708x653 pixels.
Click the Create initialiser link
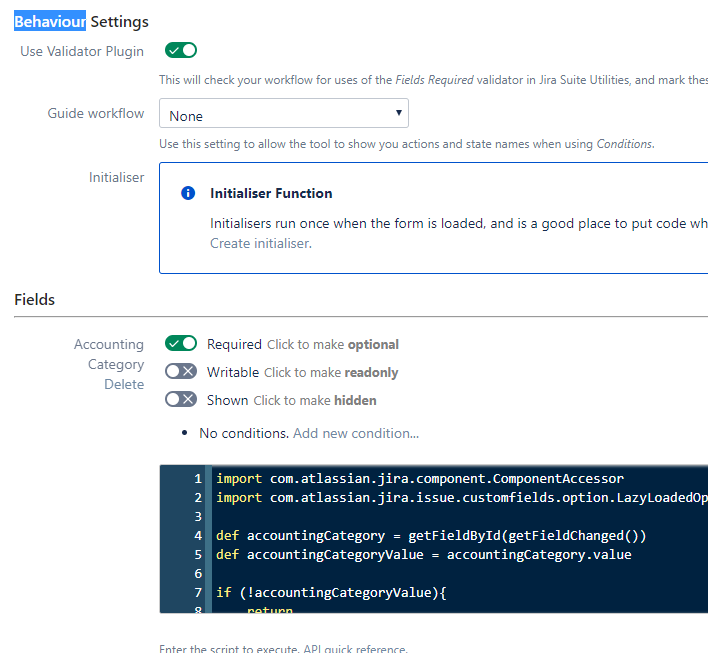coord(261,243)
